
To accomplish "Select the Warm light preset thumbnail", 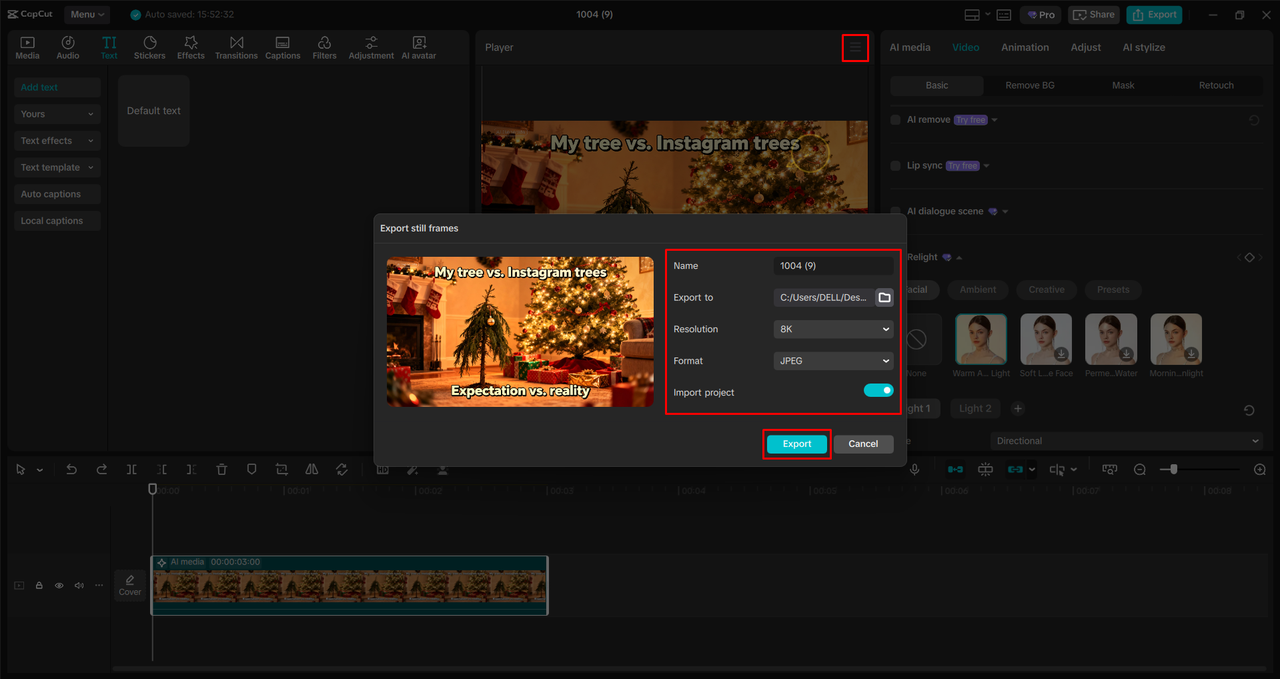I will coord(980,340).
